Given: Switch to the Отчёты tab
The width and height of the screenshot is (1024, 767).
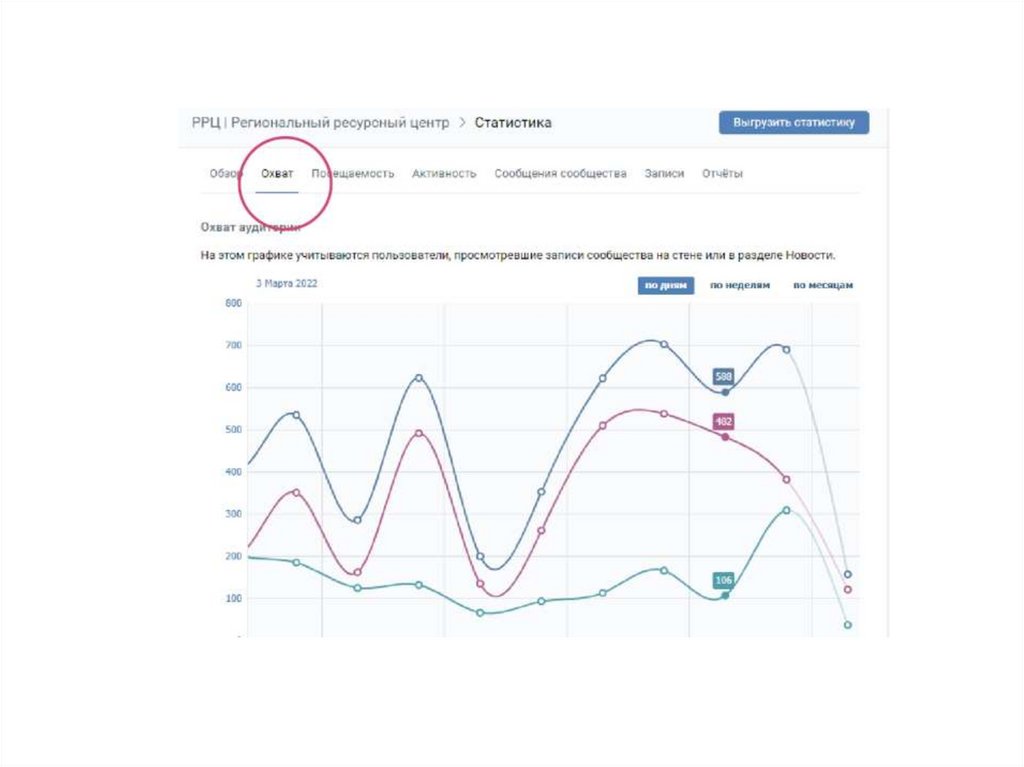Looking at the screenshot, I should (722, 173).
